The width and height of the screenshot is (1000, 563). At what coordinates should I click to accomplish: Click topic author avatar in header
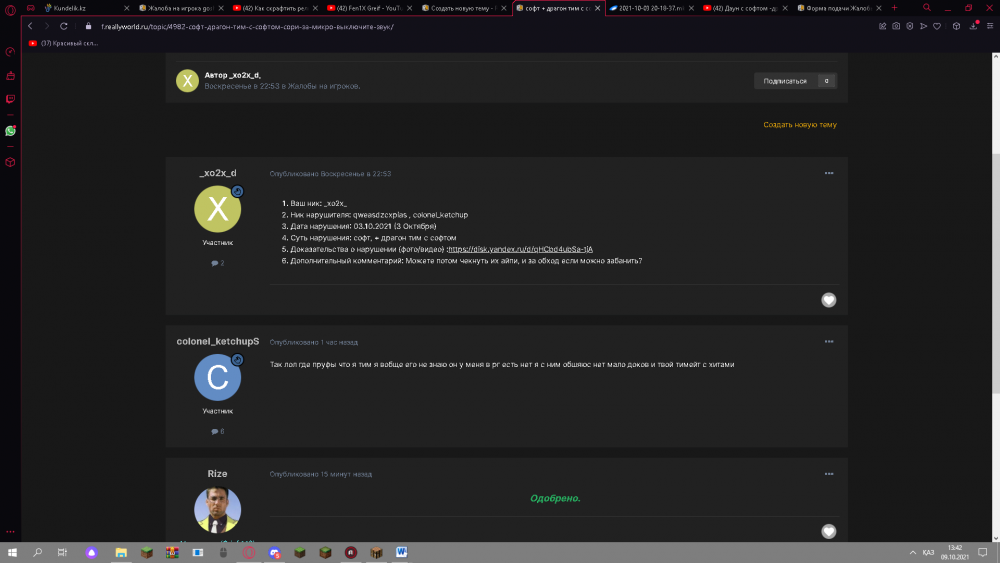pos(188,80)
